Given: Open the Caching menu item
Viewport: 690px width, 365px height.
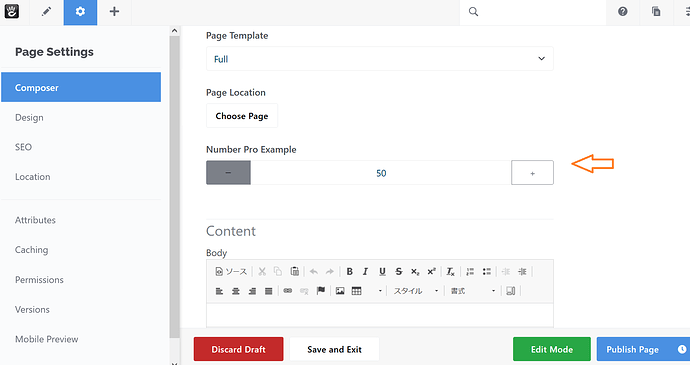Looking at the screenshot, I should coord(32,250).
